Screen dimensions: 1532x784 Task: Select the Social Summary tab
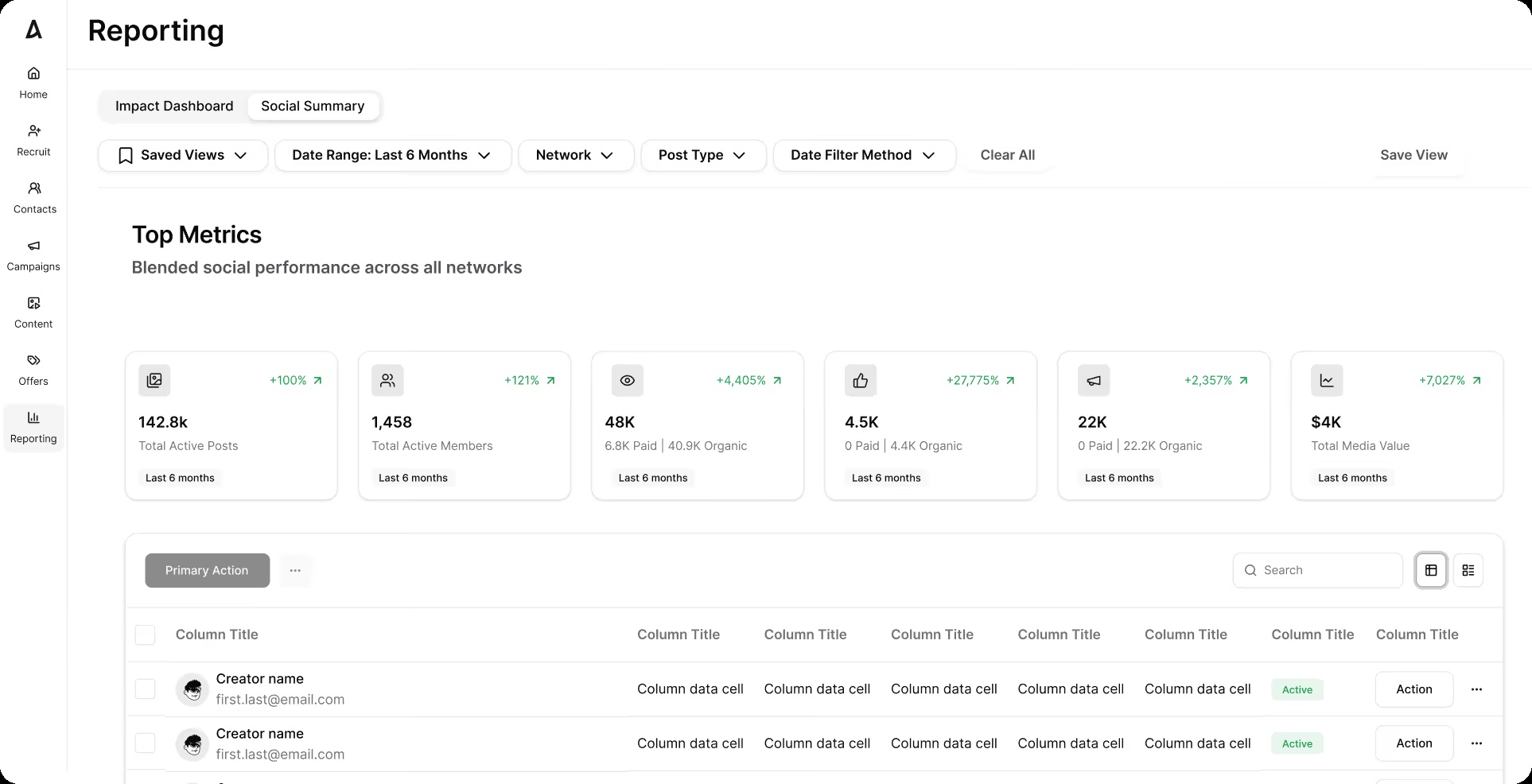click(x=313, y=106)
